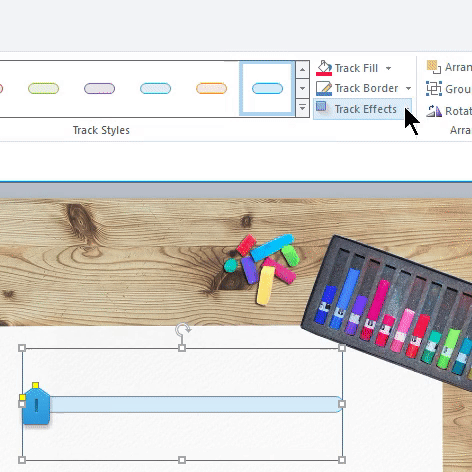The height and width of the screenshot is (472, 472).
Task: Click the blue slider thumb
Action: point(36,406)
